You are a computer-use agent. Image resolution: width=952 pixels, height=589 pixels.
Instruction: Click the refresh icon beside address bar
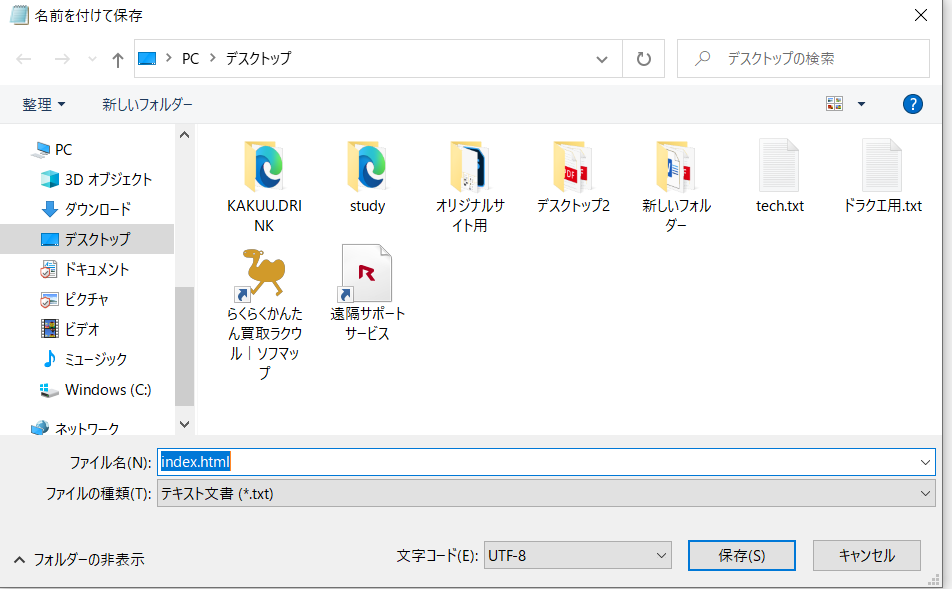643,59
